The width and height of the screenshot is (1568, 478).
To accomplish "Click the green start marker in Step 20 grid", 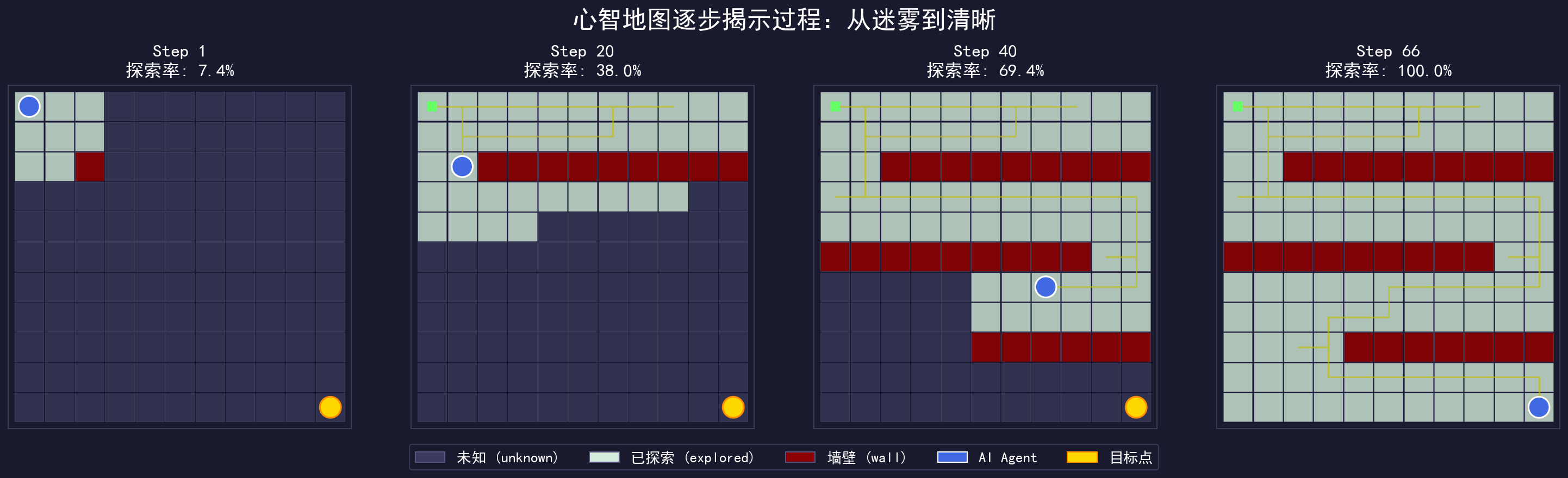I will click(432, 106).
